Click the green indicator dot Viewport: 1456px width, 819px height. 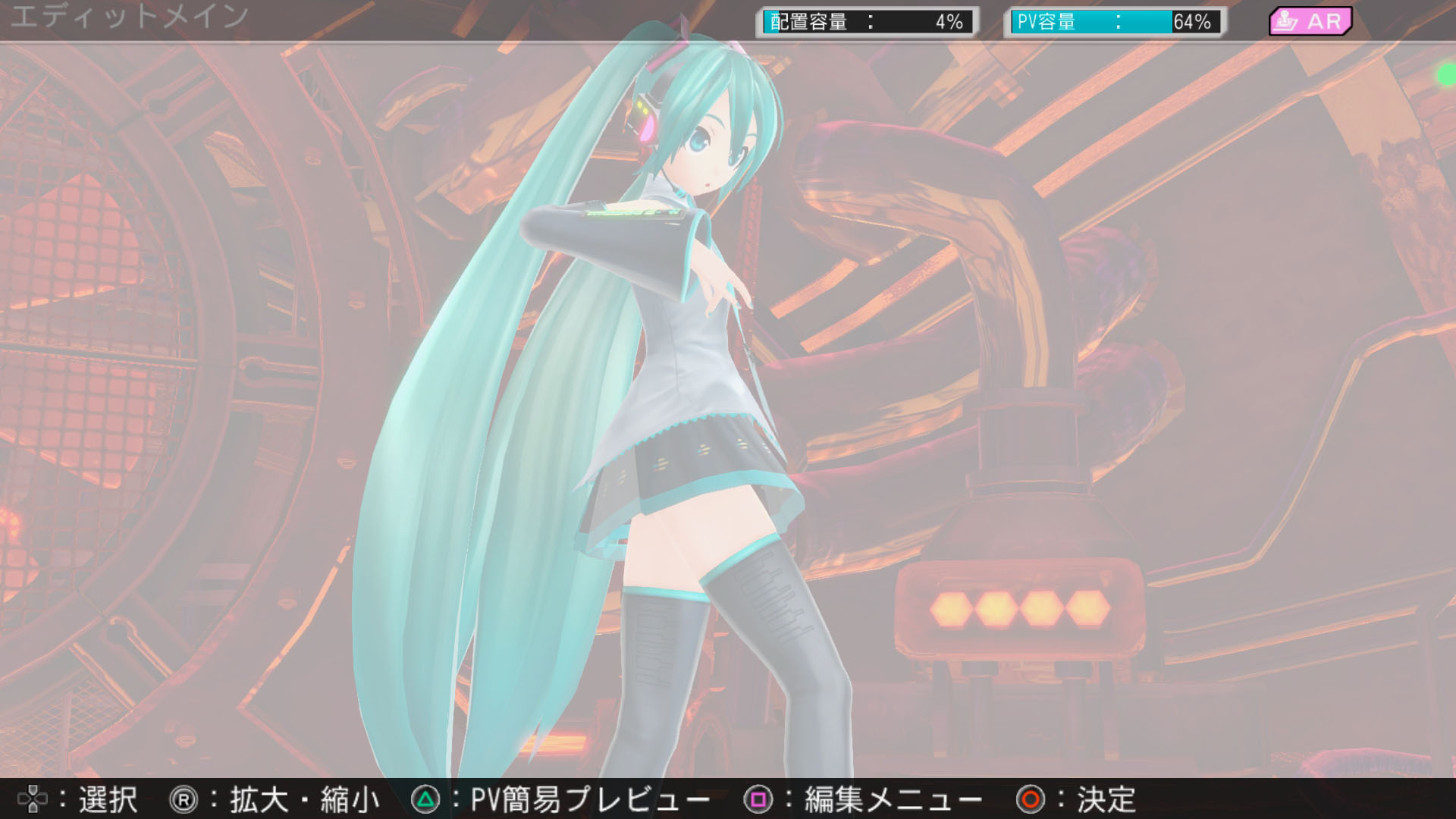point(1447,75)
